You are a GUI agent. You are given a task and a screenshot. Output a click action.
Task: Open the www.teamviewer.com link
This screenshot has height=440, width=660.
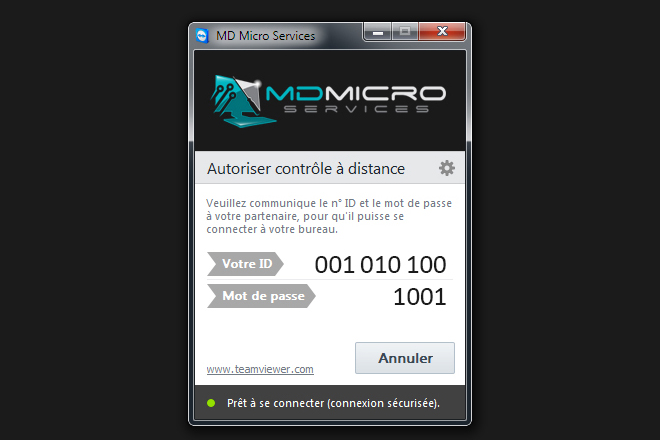click(260, 369)
